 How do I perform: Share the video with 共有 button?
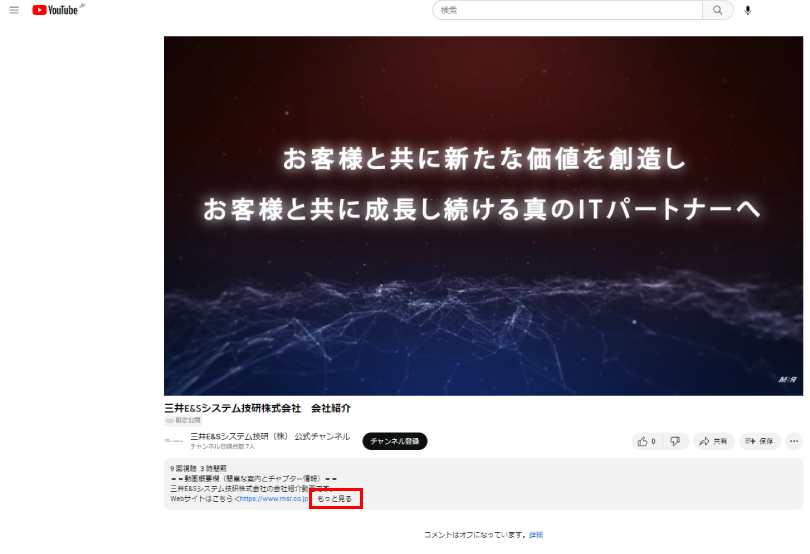(x=713, y=441)
